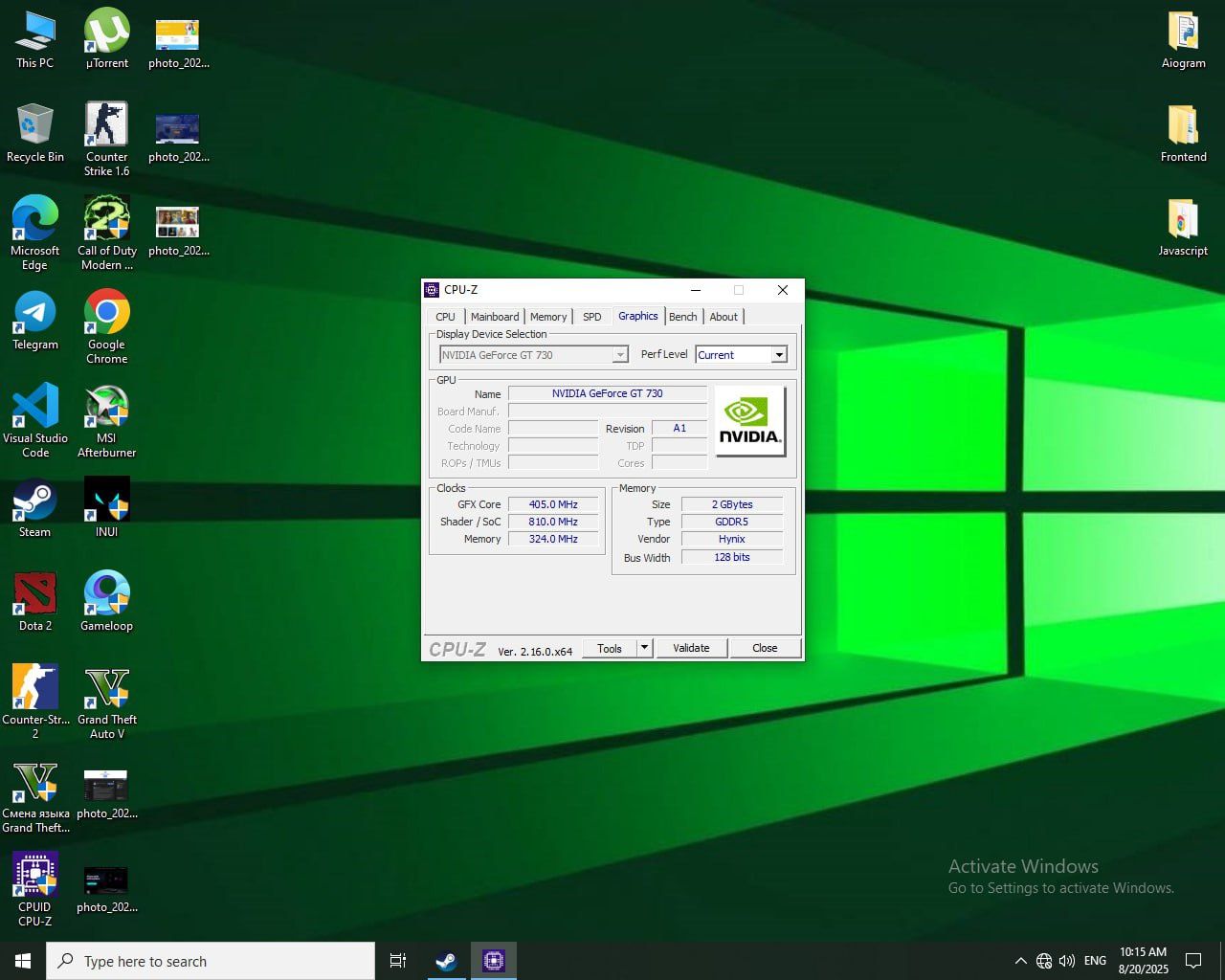Click ENG language indicator
The image size is (1225, 980).
pos(1095,961)
